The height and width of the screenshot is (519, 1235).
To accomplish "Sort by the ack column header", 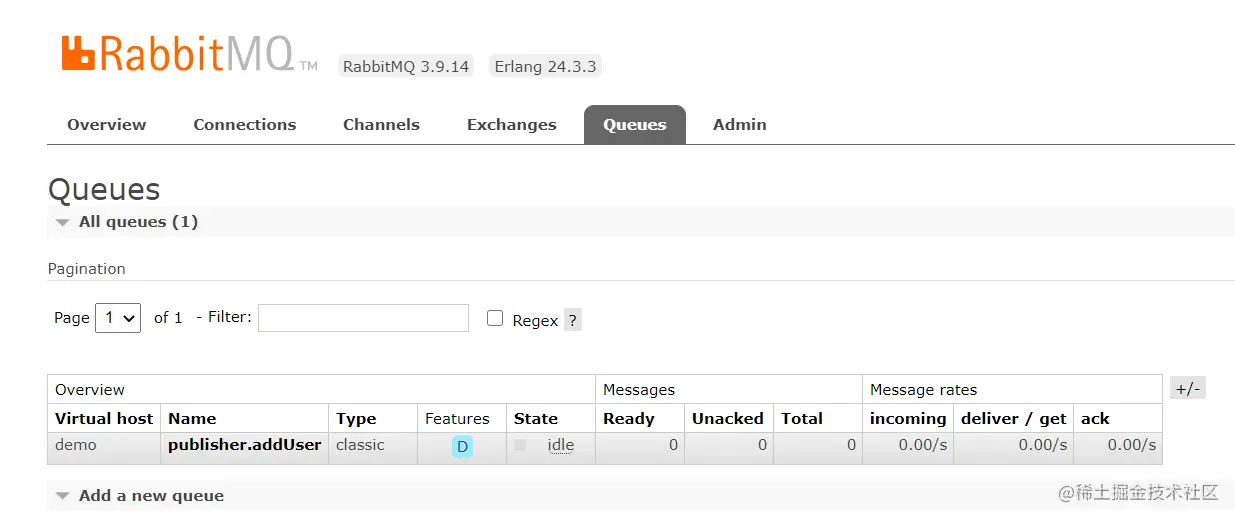I will click(x=1095, y=419).
